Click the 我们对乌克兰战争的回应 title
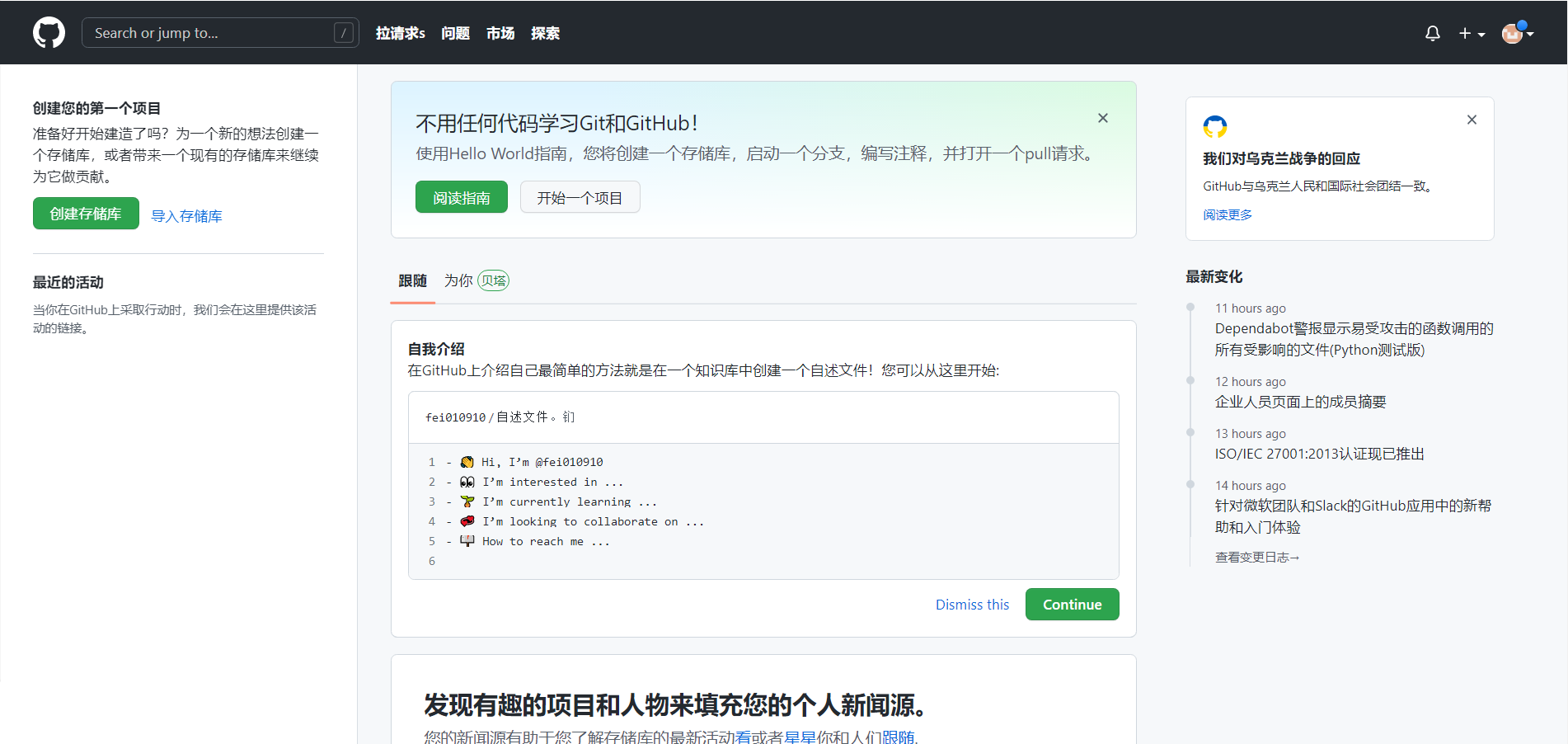 pos(1281,158)
